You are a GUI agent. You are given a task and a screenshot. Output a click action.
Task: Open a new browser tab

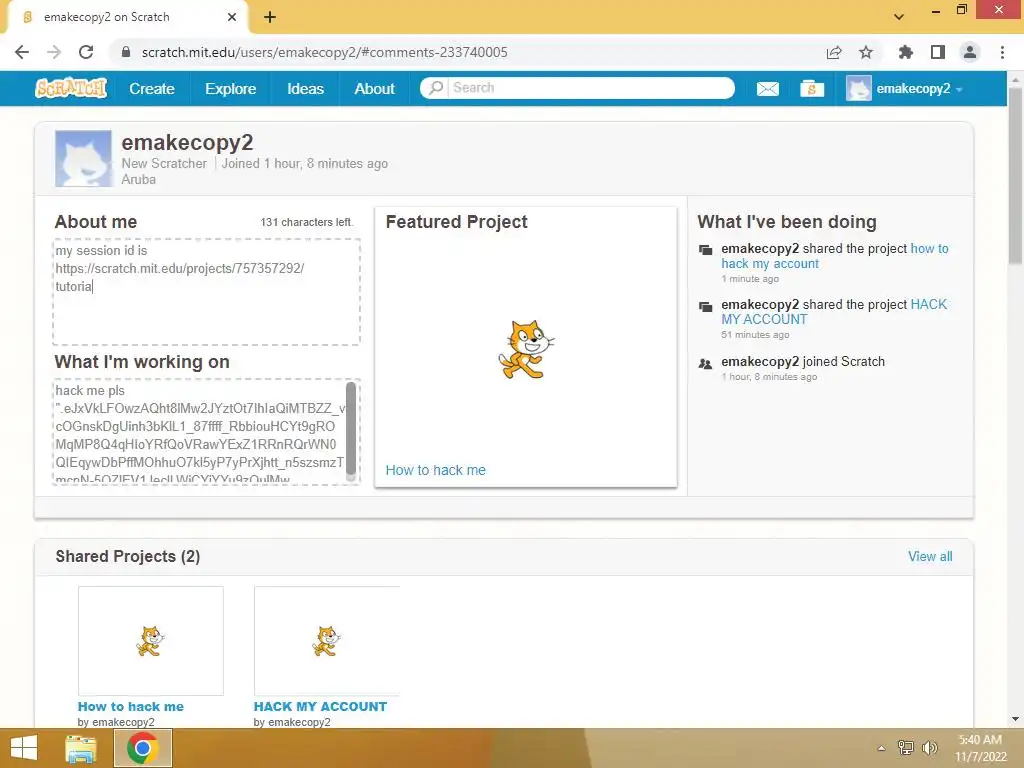[270, 17]
